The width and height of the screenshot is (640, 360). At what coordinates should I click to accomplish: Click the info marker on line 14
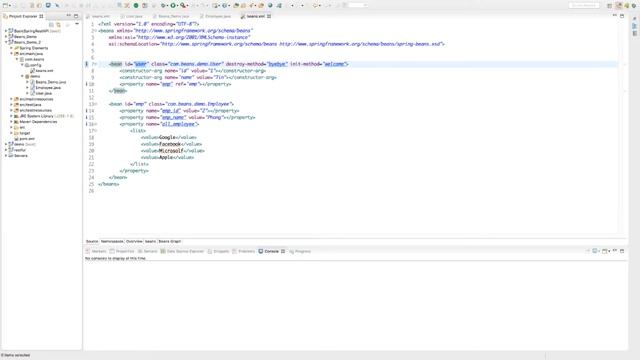point(87,111)
